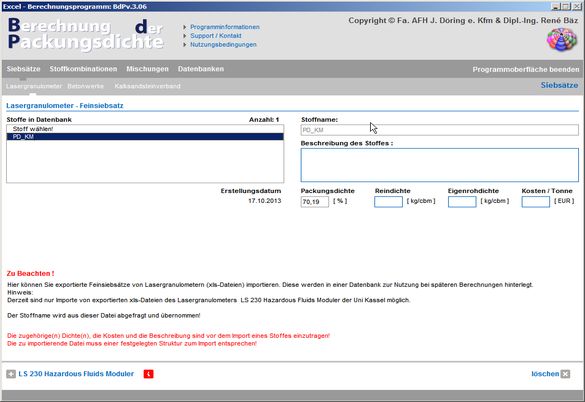The image size is (585, 402).
Task: Switch to the Betonwerke sub-tab
Action: (85, 86)
